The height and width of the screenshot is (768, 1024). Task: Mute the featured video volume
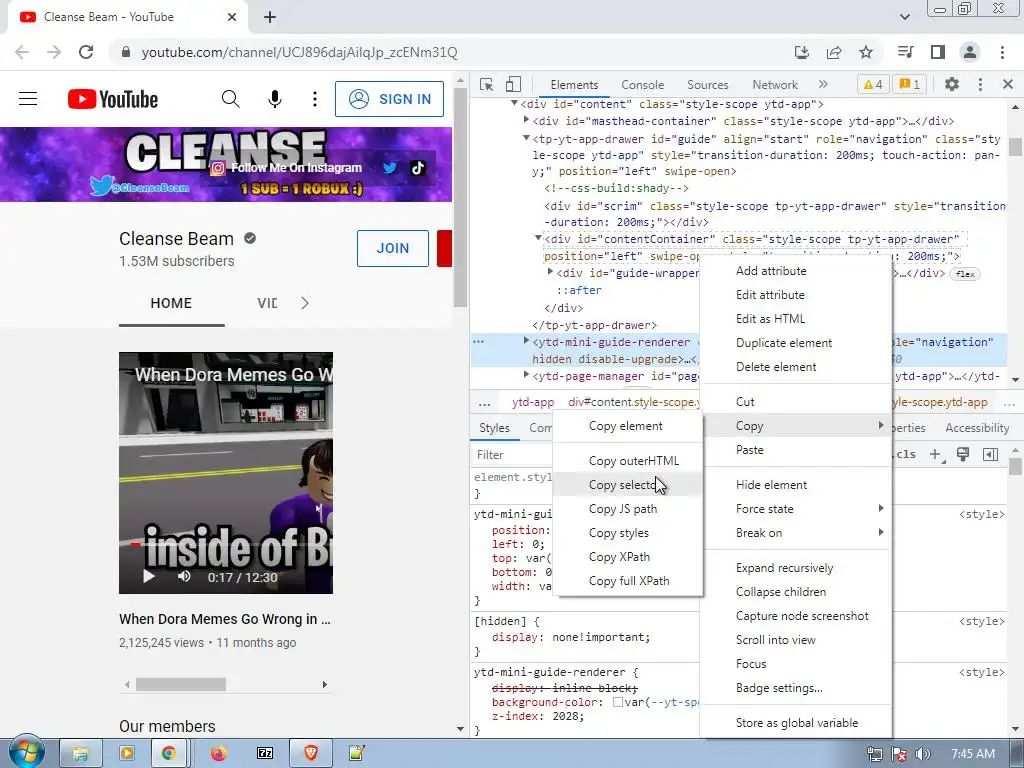[184, 577]
